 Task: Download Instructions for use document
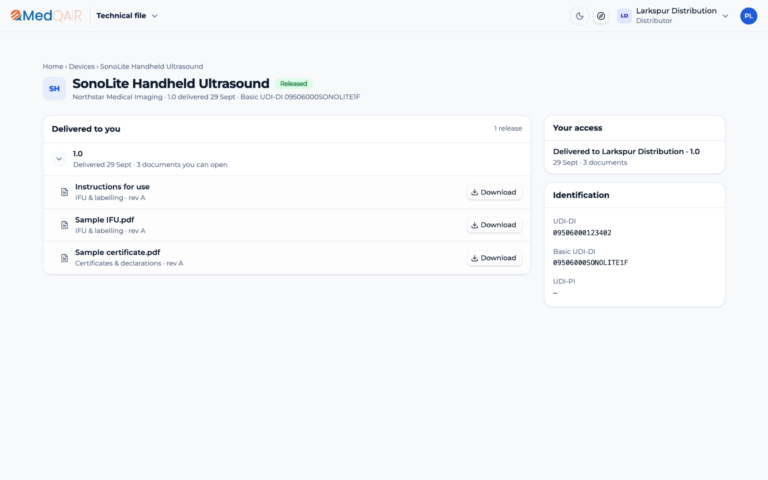[494, 192]
